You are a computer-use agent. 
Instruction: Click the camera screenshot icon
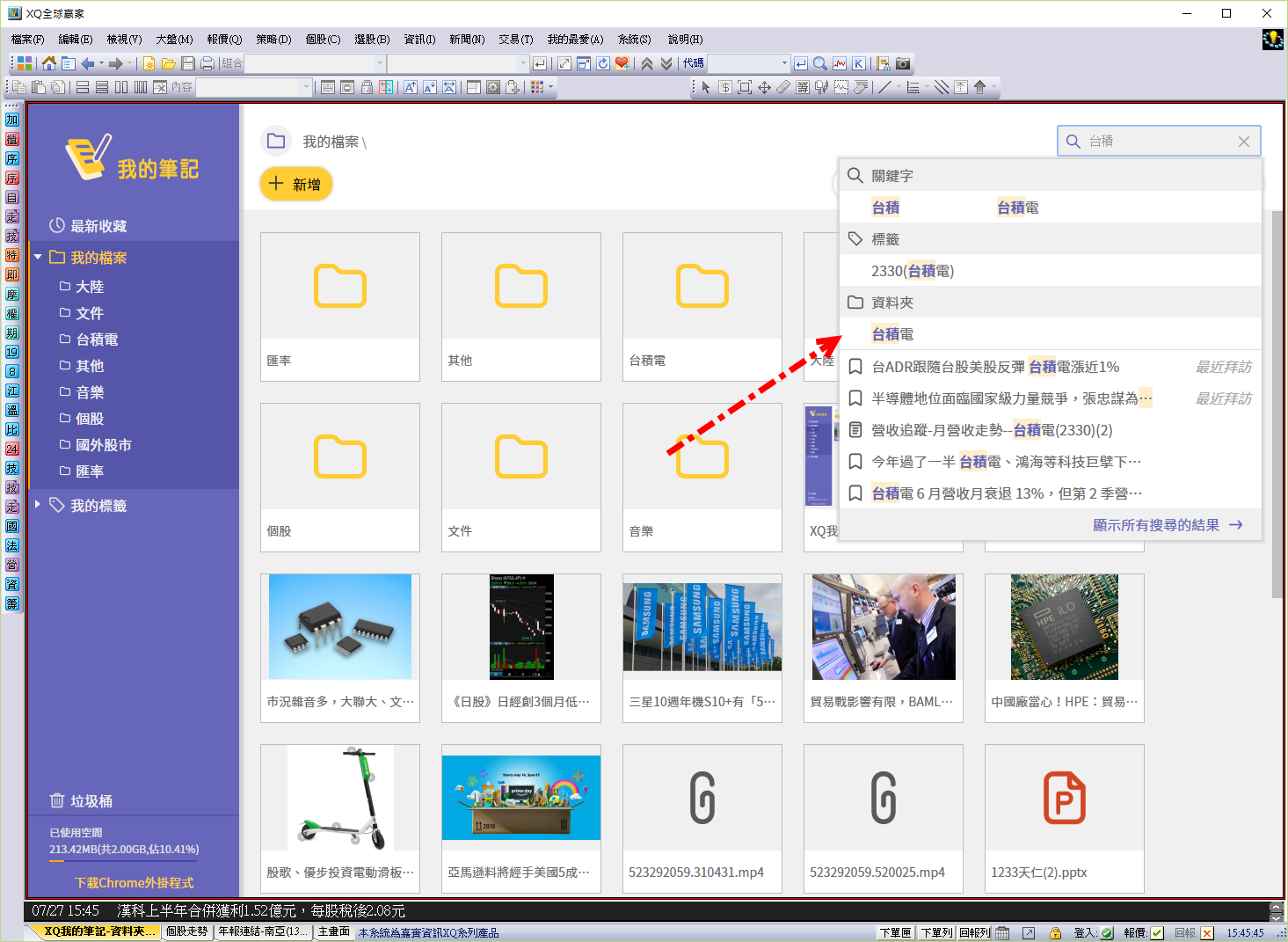(903, 63)
